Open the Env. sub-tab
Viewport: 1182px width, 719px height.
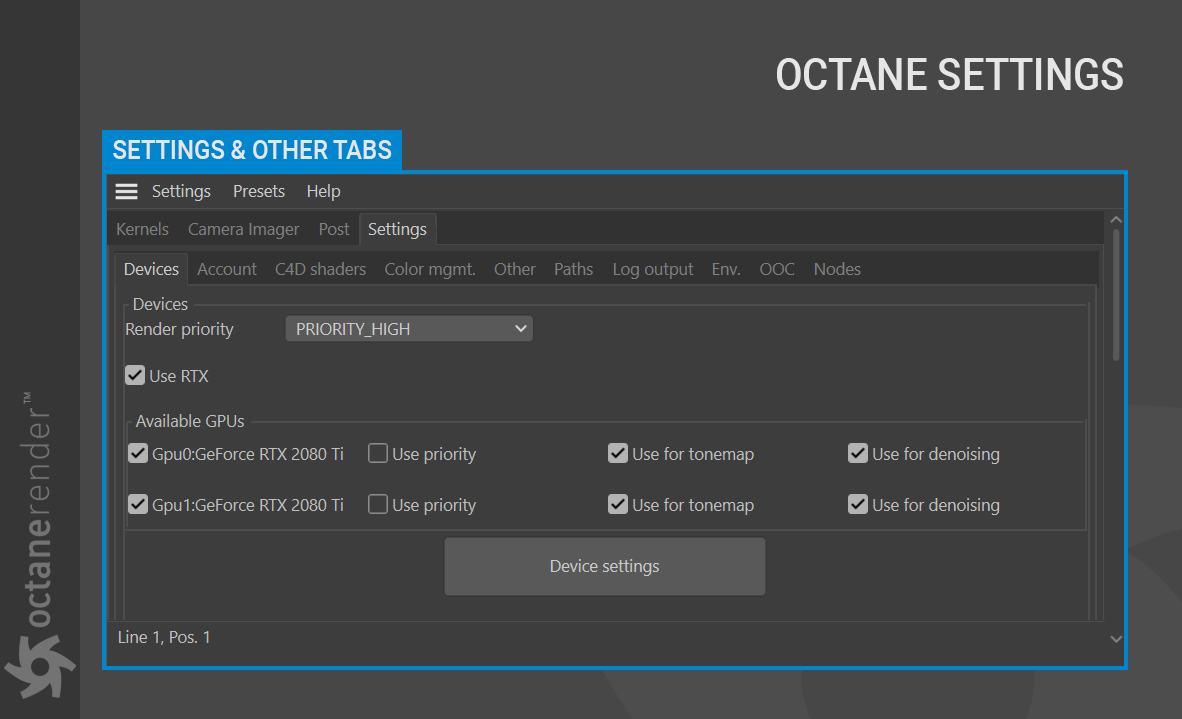(726, 269)
